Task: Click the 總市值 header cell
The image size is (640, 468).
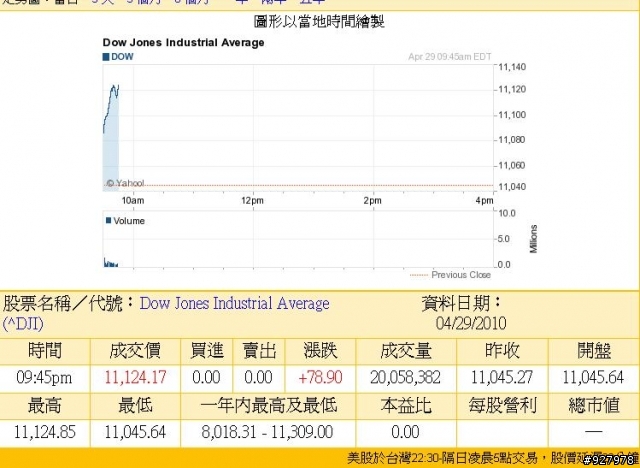Action: 594,406
